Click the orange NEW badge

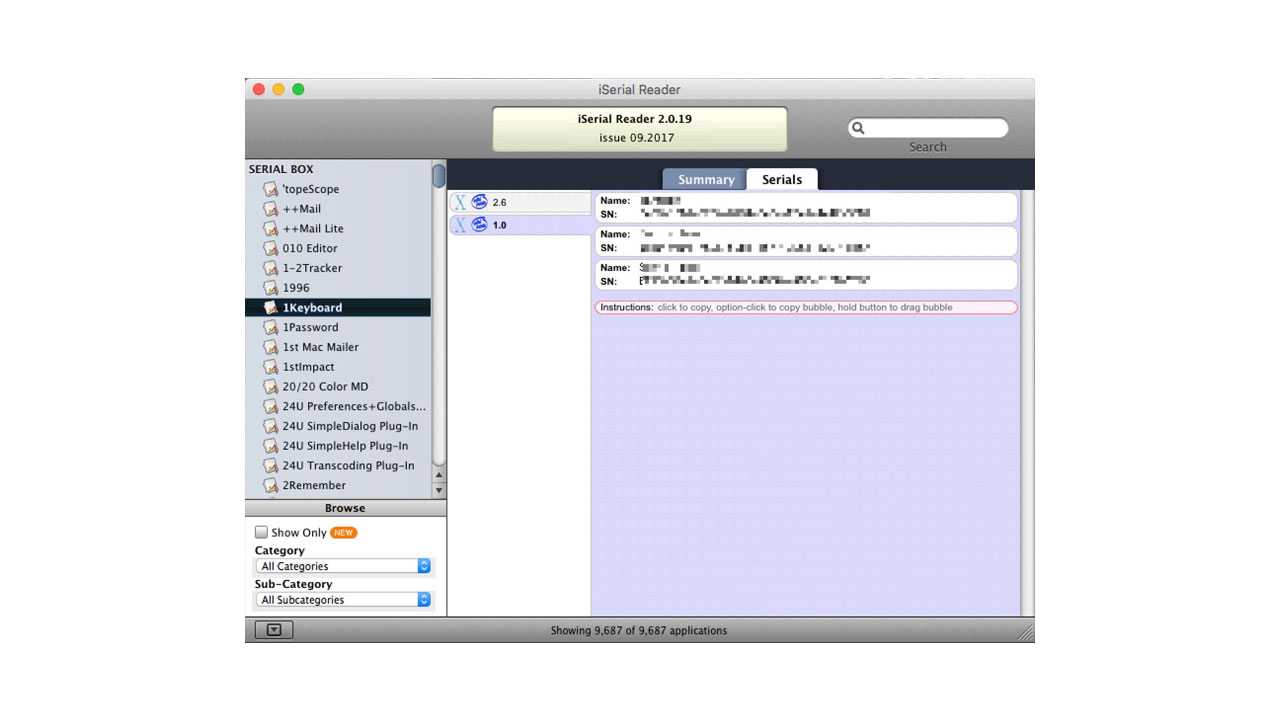343,533
